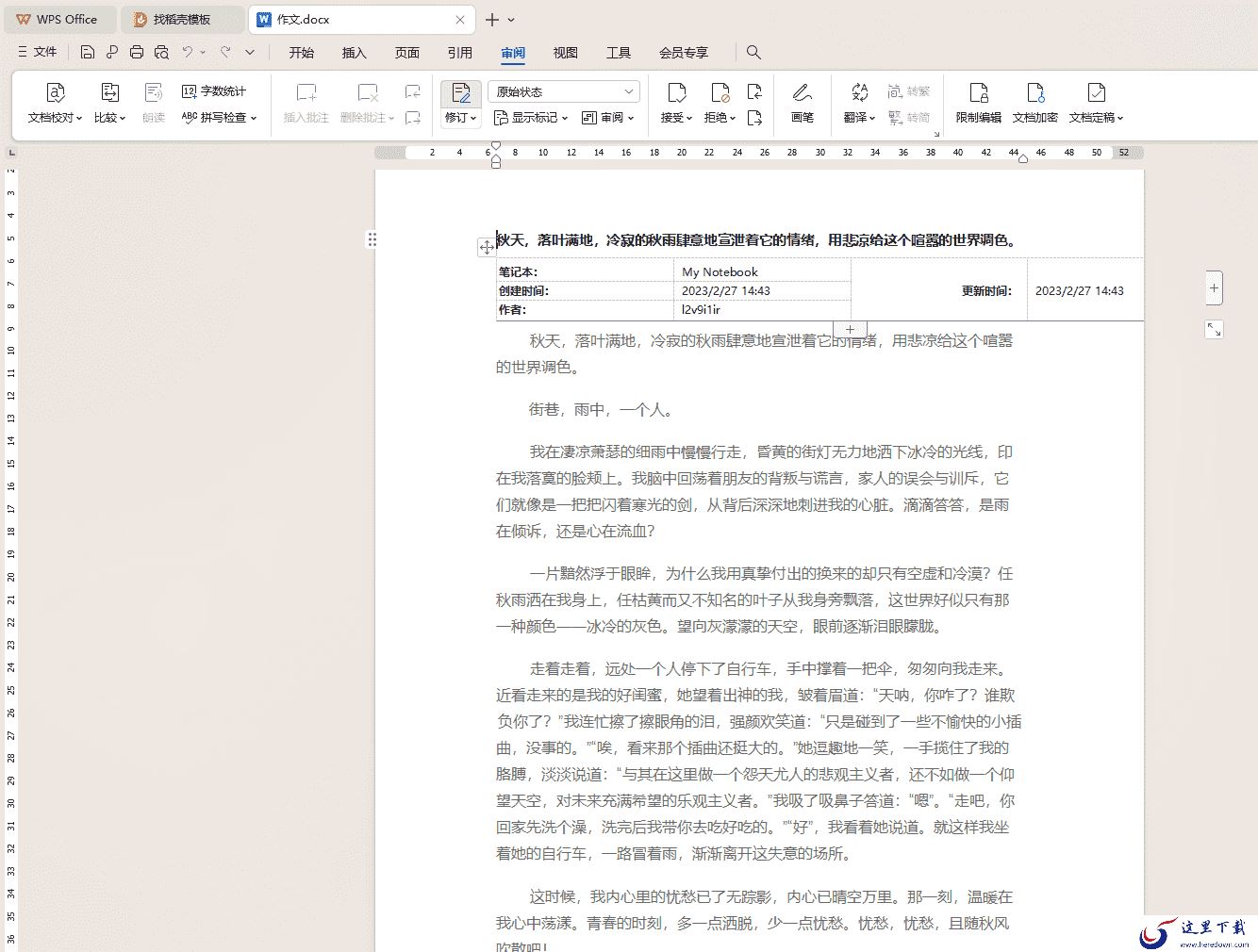Click the My Notebook table cell
The width and height of the screenshot is (1258, 952).
coord(762,271)
